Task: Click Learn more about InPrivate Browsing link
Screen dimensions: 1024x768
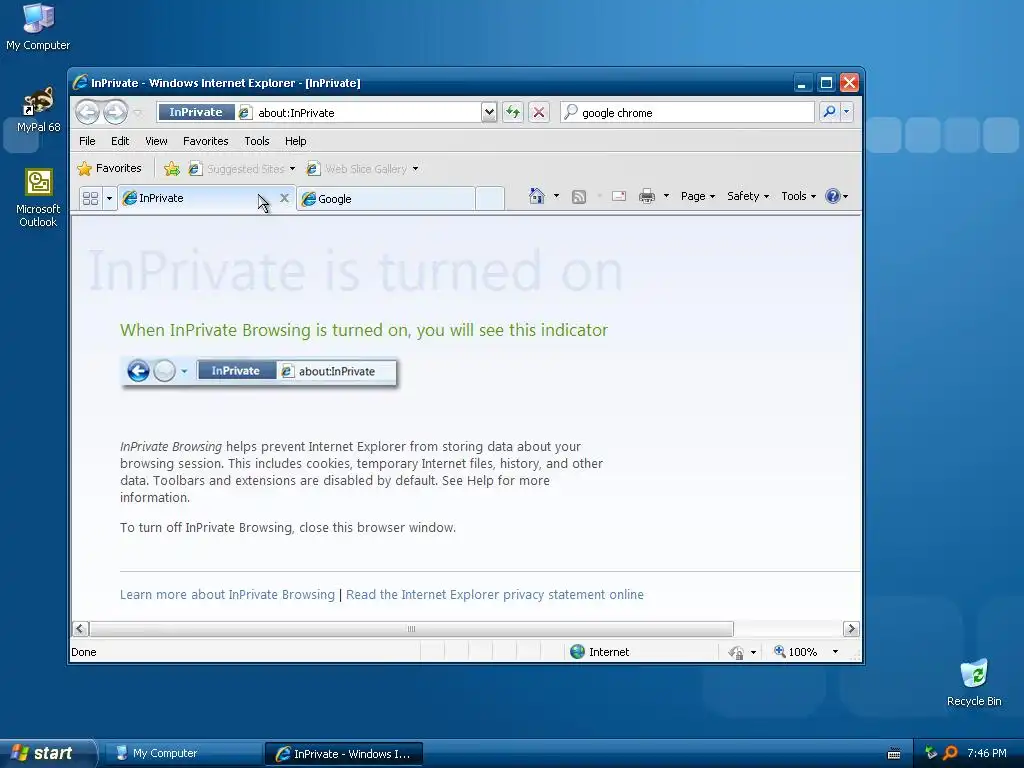Action: [x=227, y=595]
